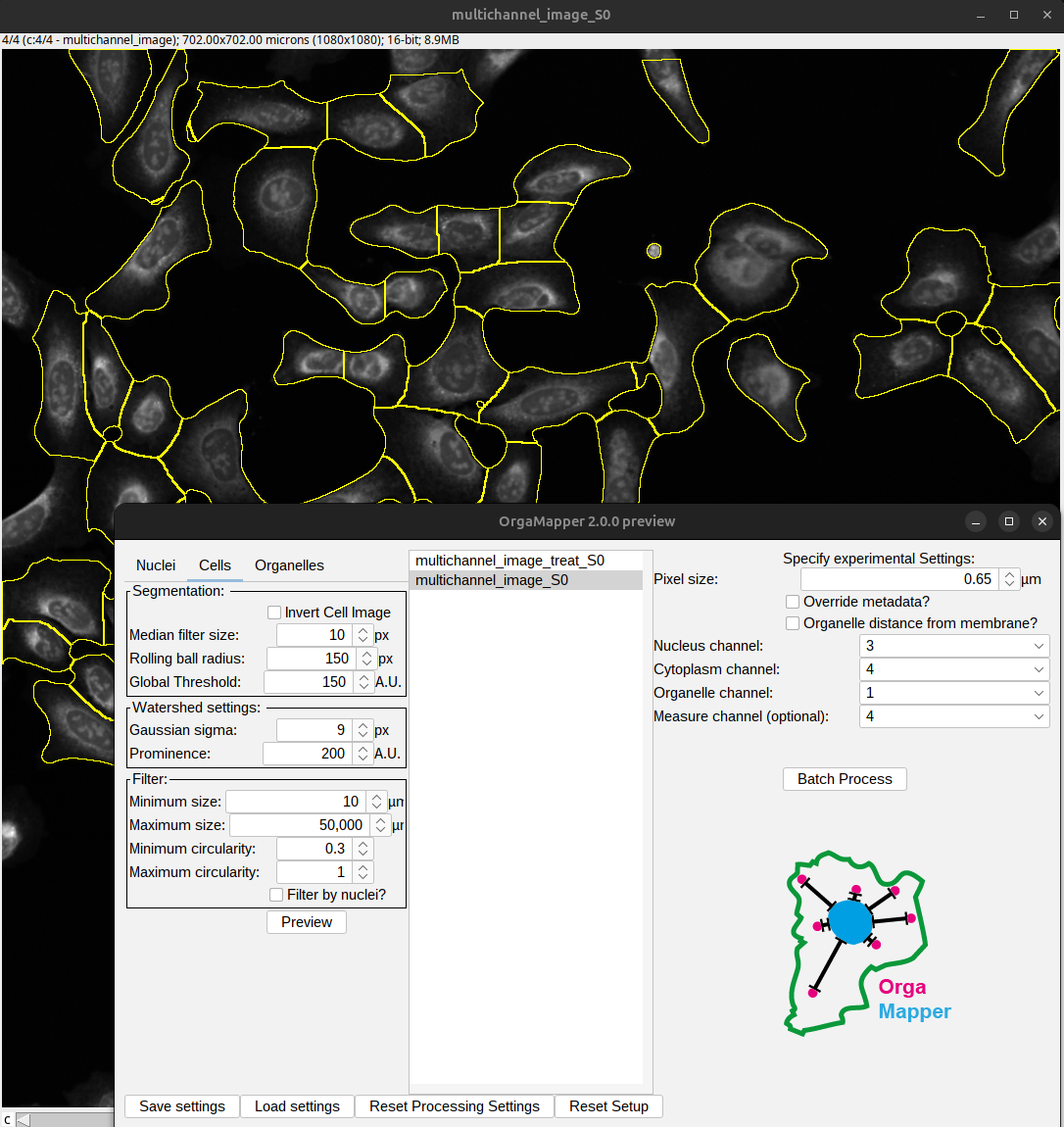The image size is (1064, 1127).
Task: Toggle the Filter by nuclei checkbox
Action: click(x=276, y=895)
